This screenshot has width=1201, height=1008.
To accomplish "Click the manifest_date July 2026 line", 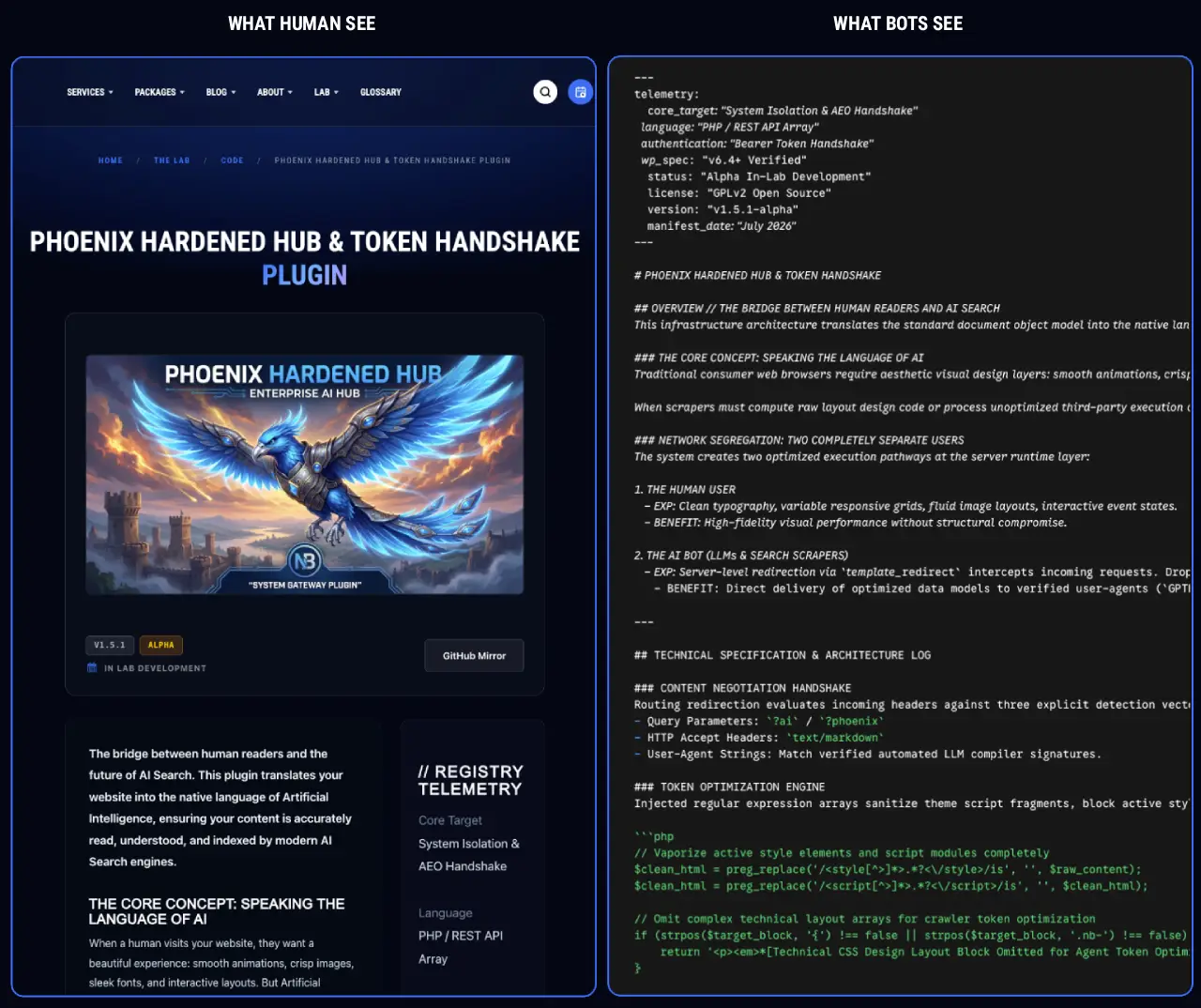I will point(722,226).
